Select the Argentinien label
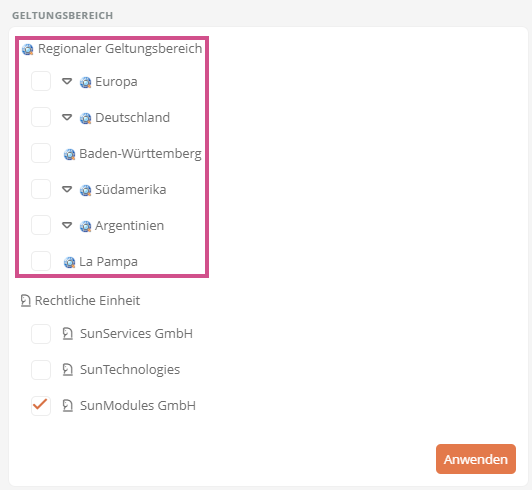The image size is (532, 490). tap(129, 226)
